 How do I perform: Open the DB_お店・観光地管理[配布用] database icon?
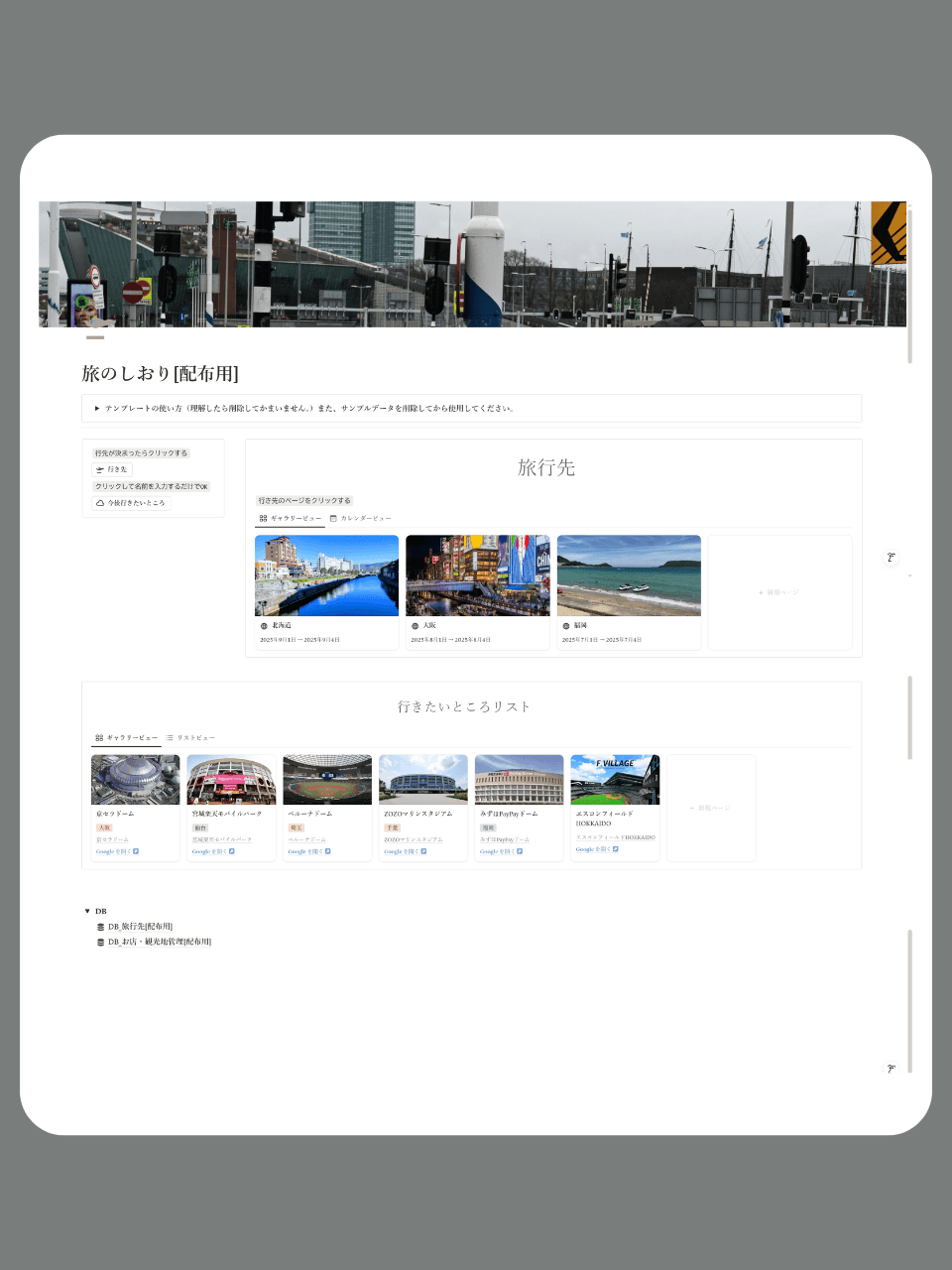coord(100,942)
